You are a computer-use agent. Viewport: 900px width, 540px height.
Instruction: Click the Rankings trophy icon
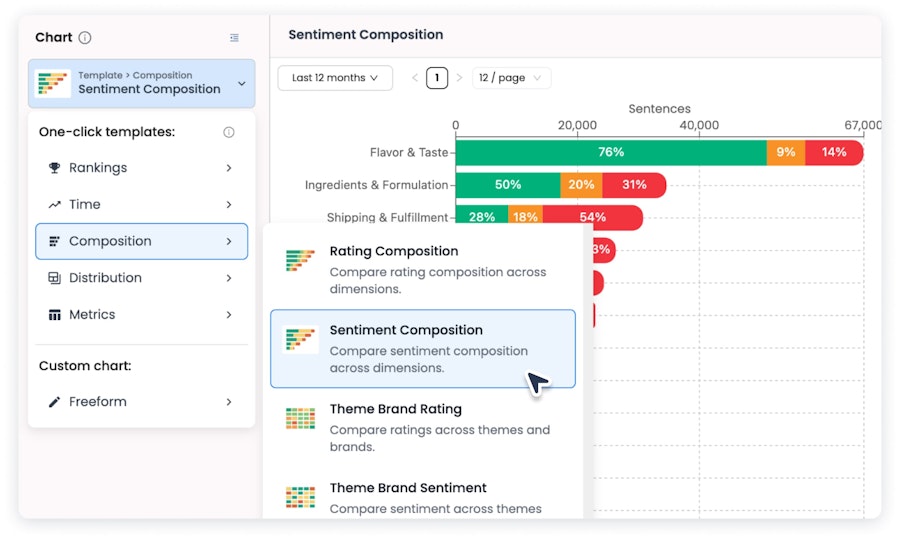click(x=55, y=168)
